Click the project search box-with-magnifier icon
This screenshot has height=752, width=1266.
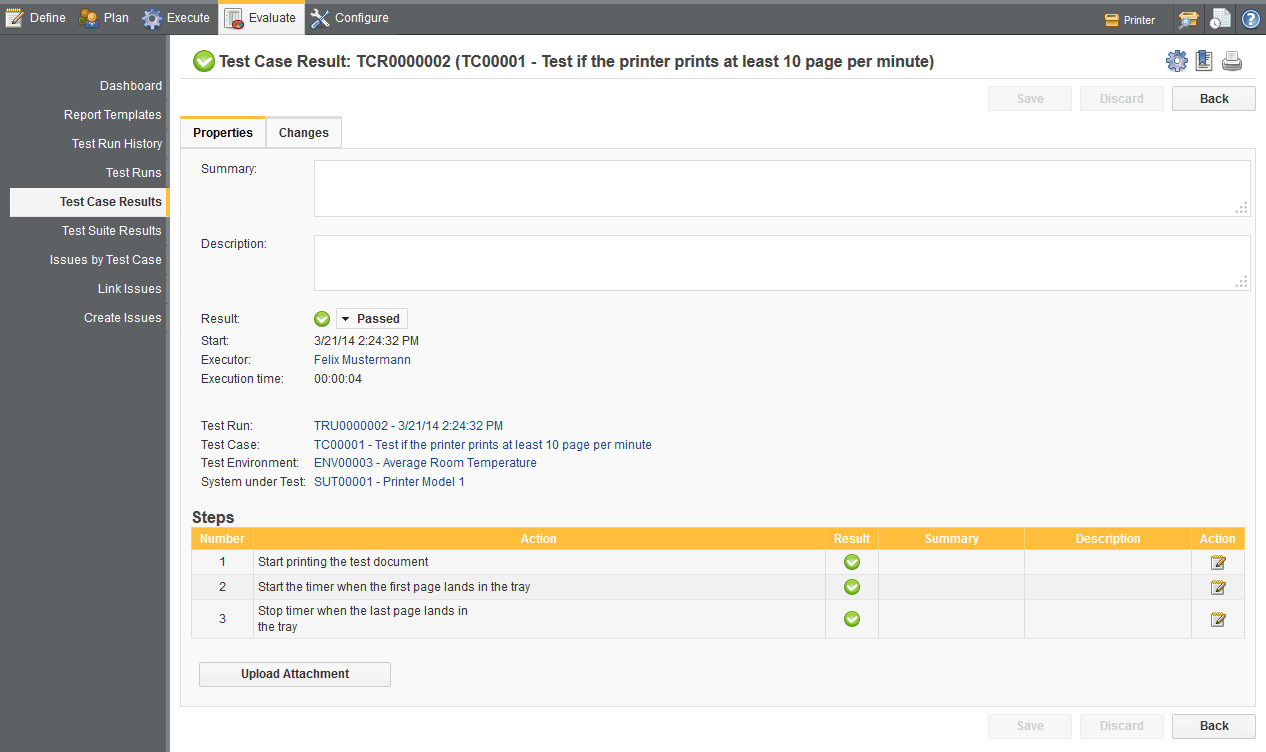point(1188,19)
